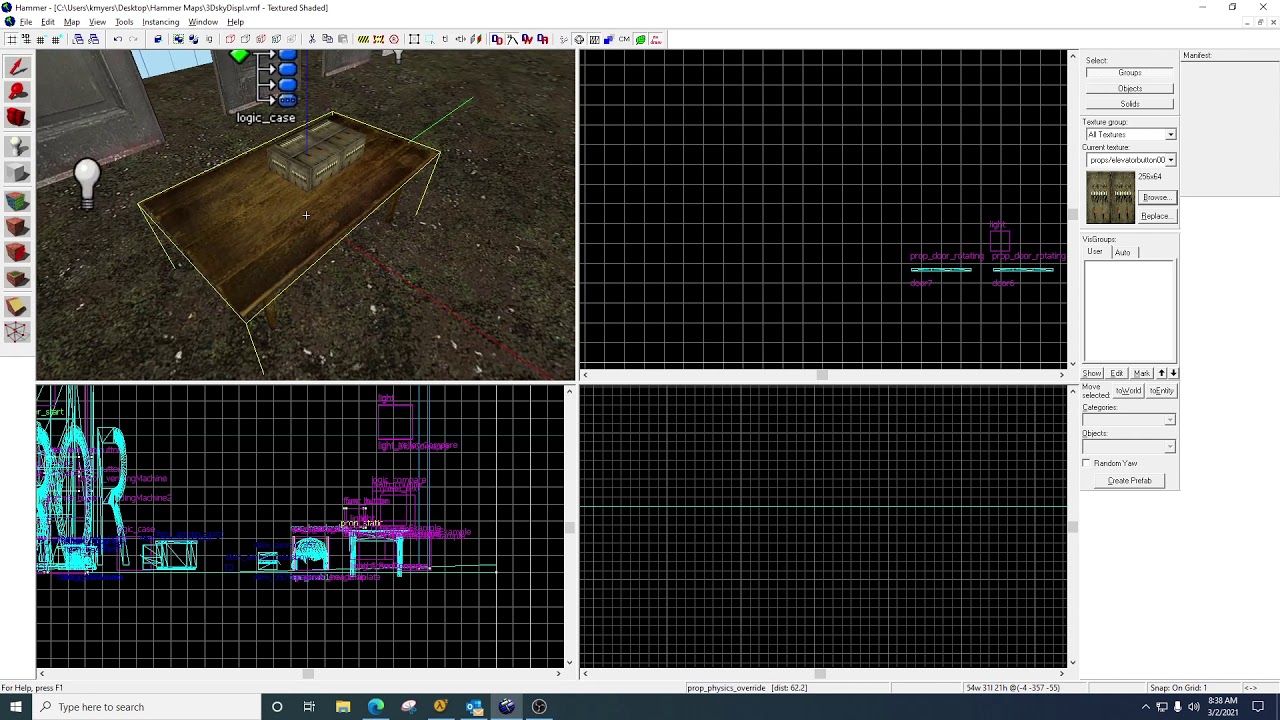Enable the Random Yaw checkbox
Image resolution: width=1280 pixels, height=720 pixels.
(x=1087, y=463)
